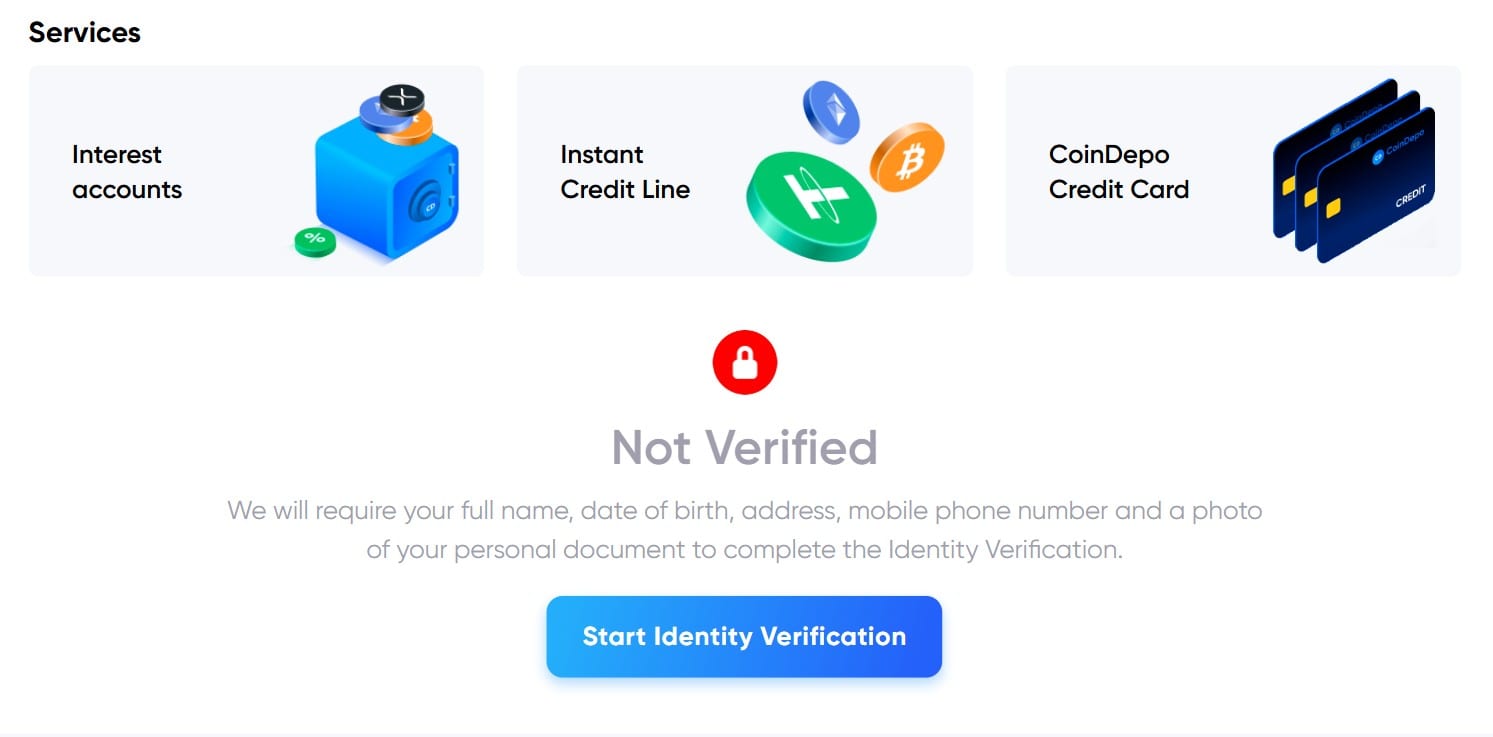Click the Instant Credit Line label text
This screenshot has width=1493, height=737.
point(625,172)
